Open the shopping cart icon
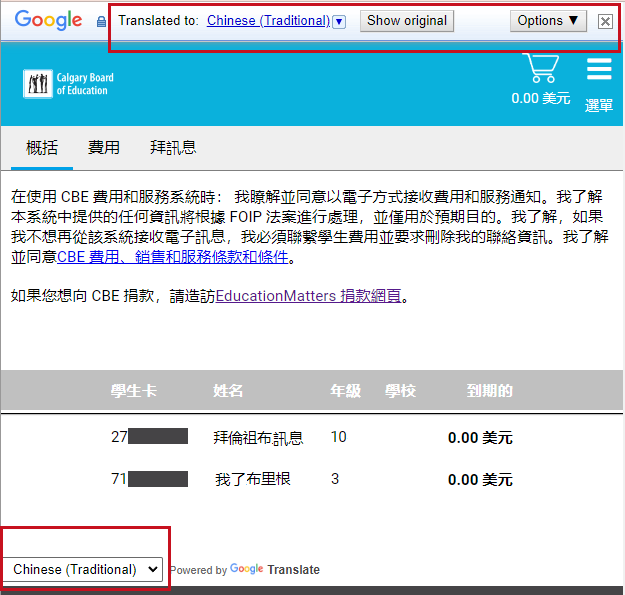This screenshot has height=595, width=625. pos(541,68)
